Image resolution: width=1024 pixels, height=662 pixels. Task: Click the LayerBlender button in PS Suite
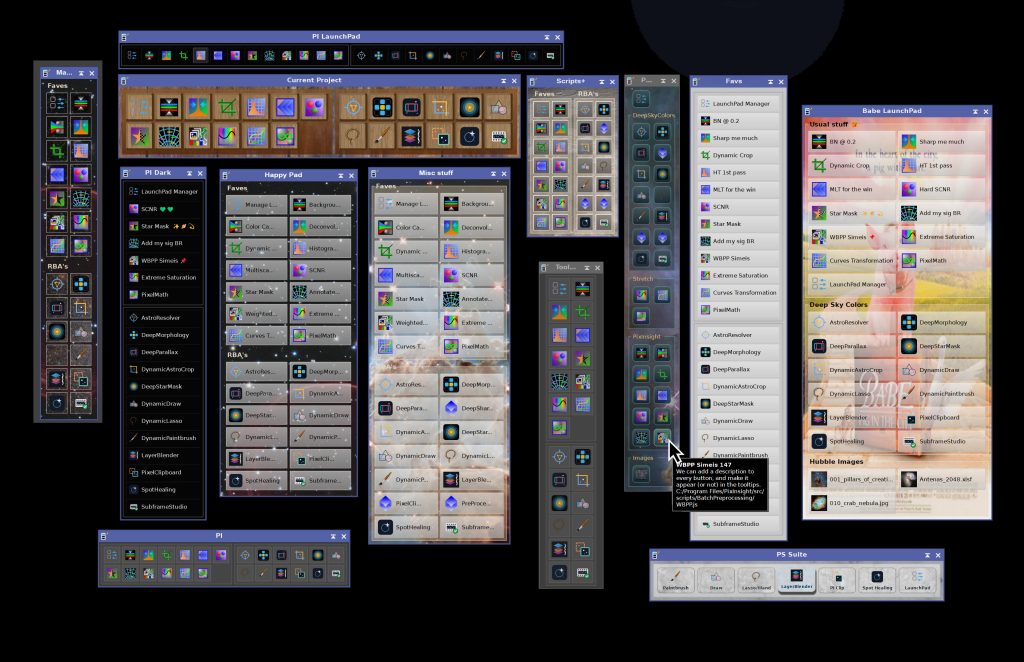tap(797, 579)
